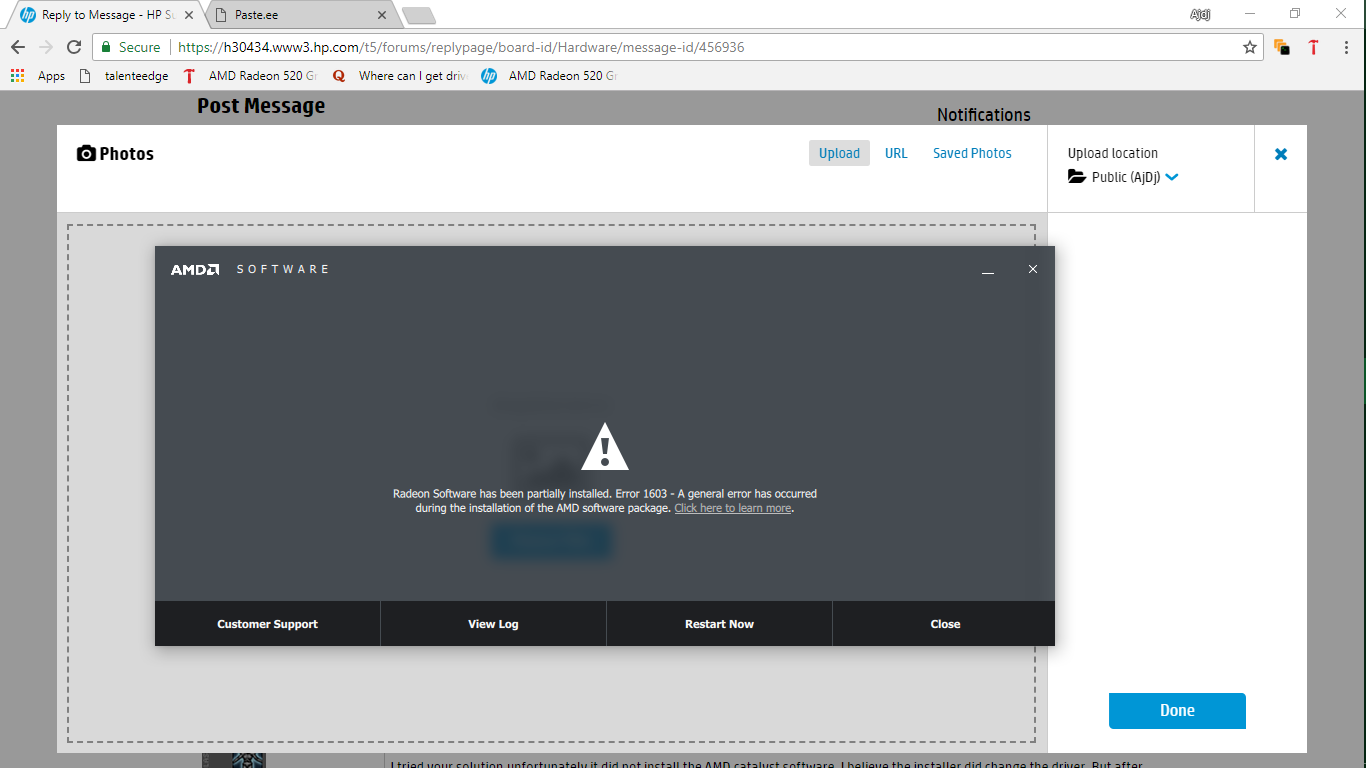Close the 'Reply to Message' browser tab
Viewport: 1366px width, 768px height.
(189, 15)
